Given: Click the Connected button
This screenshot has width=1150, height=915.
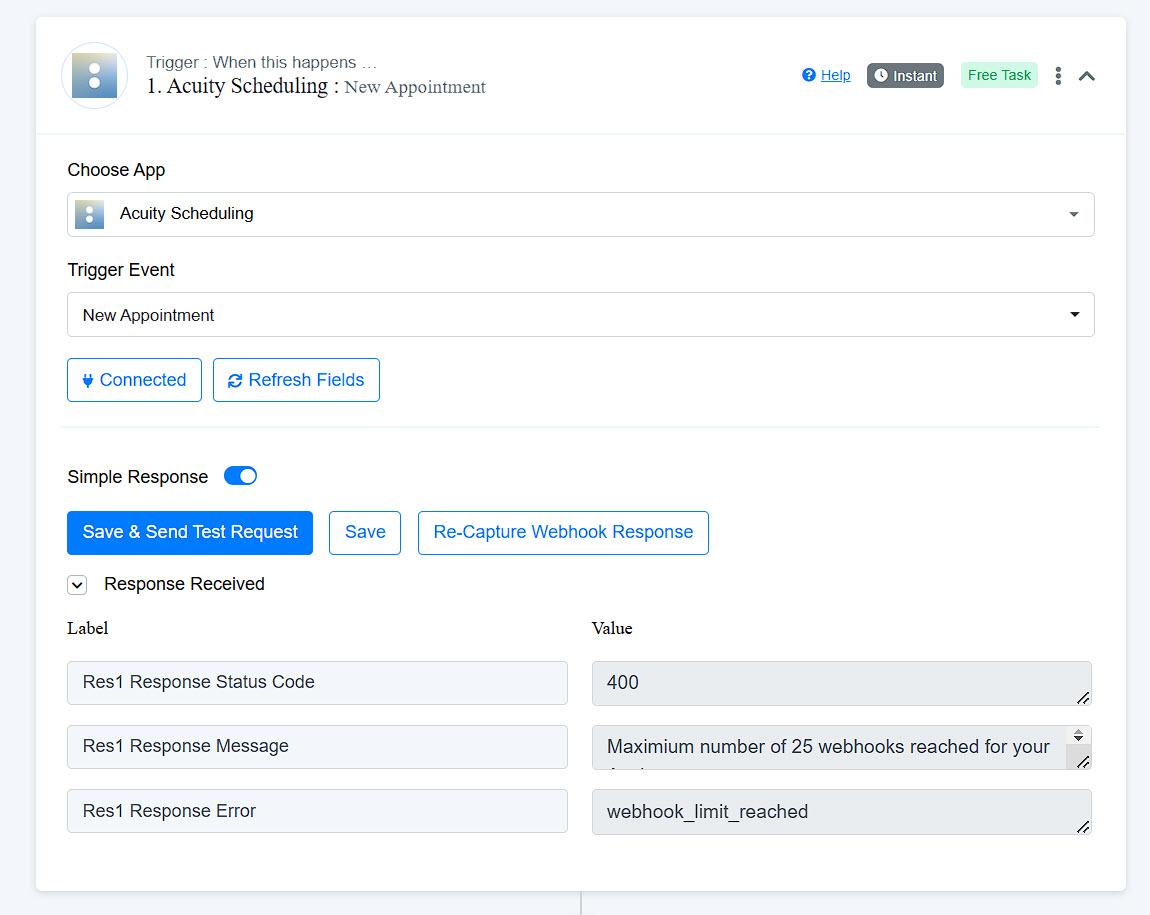Looking at the screenshot, I should [x=134, y=380].
